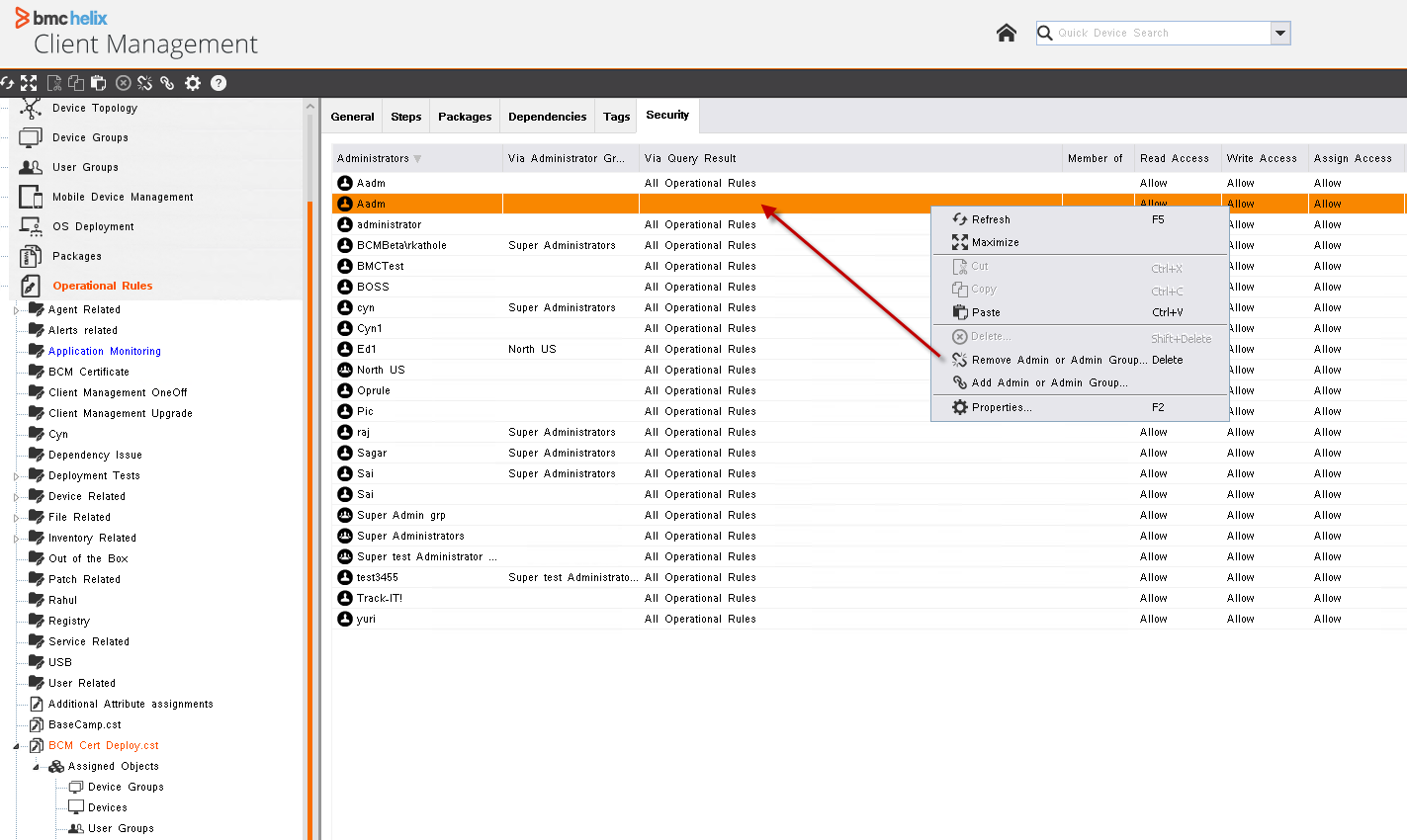Select BaseCamp.cst in the tree
The image size is (1407, 840).
85,724
